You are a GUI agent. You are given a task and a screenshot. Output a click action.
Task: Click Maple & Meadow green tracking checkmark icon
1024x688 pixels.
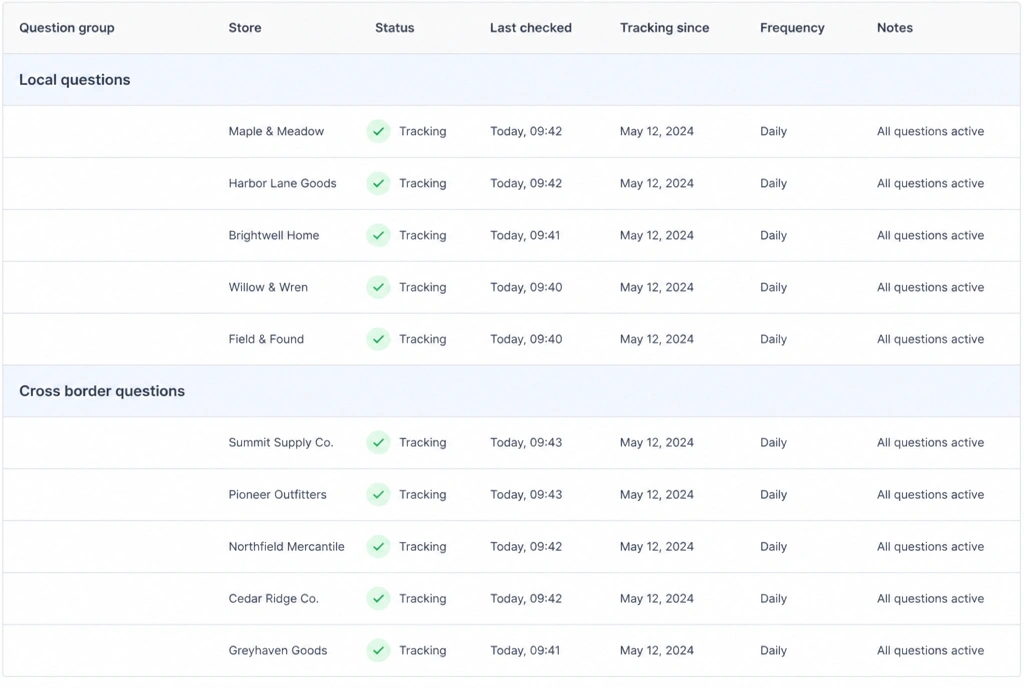378,131
